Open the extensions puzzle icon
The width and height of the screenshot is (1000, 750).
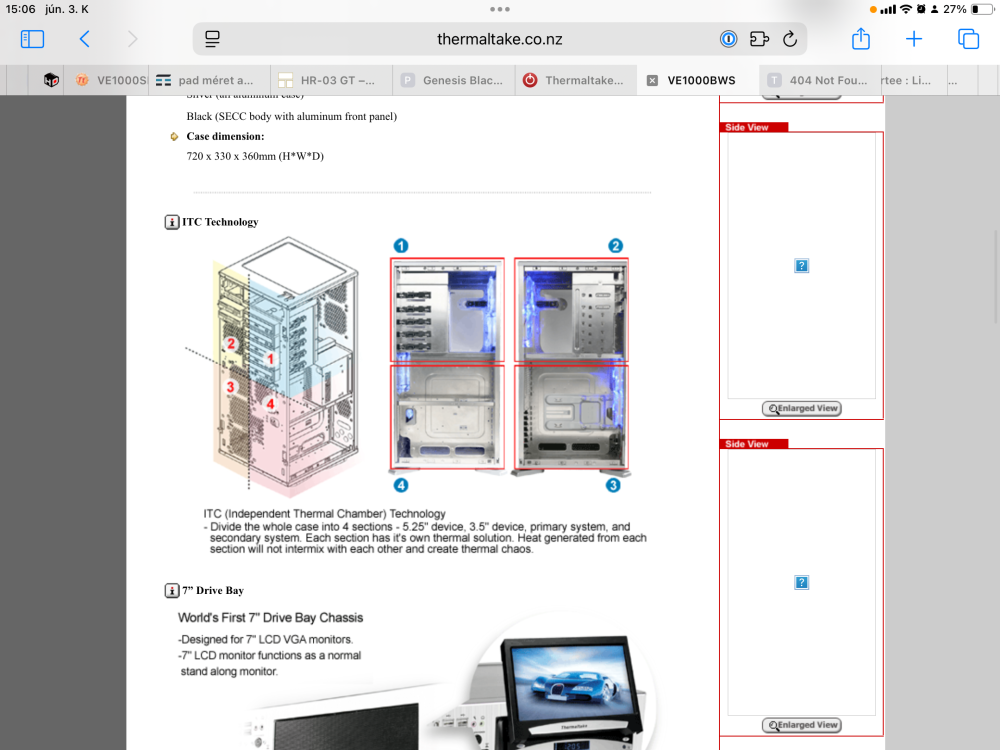tap(759, 39)
